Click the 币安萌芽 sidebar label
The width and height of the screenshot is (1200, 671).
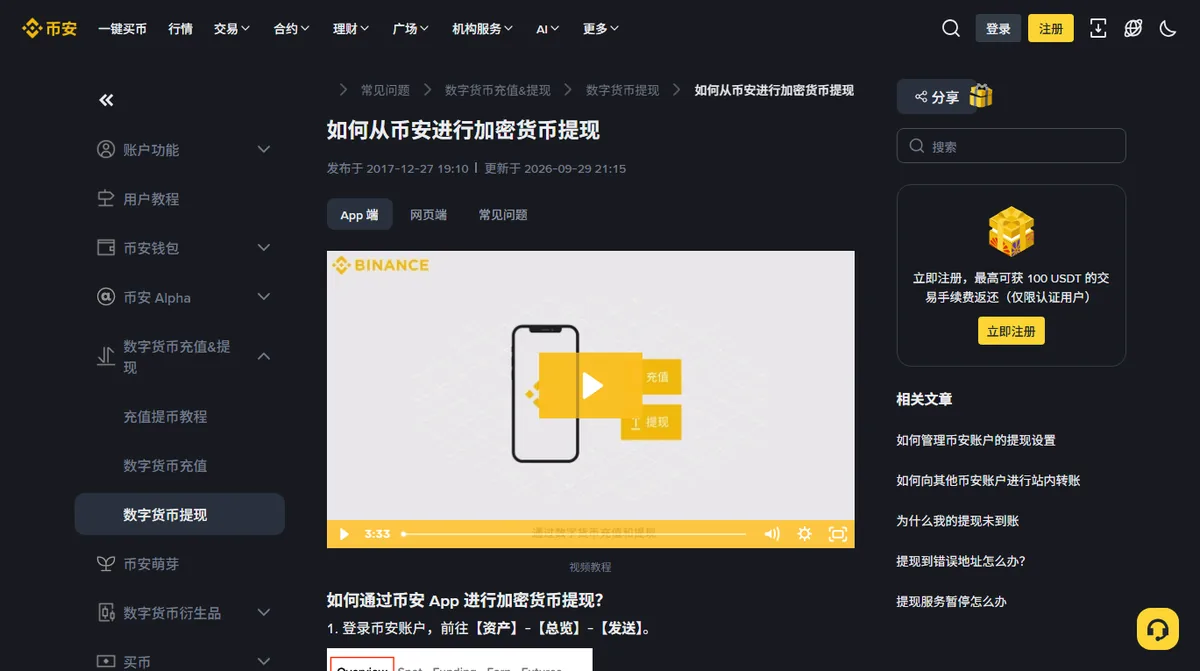point(151,564)
